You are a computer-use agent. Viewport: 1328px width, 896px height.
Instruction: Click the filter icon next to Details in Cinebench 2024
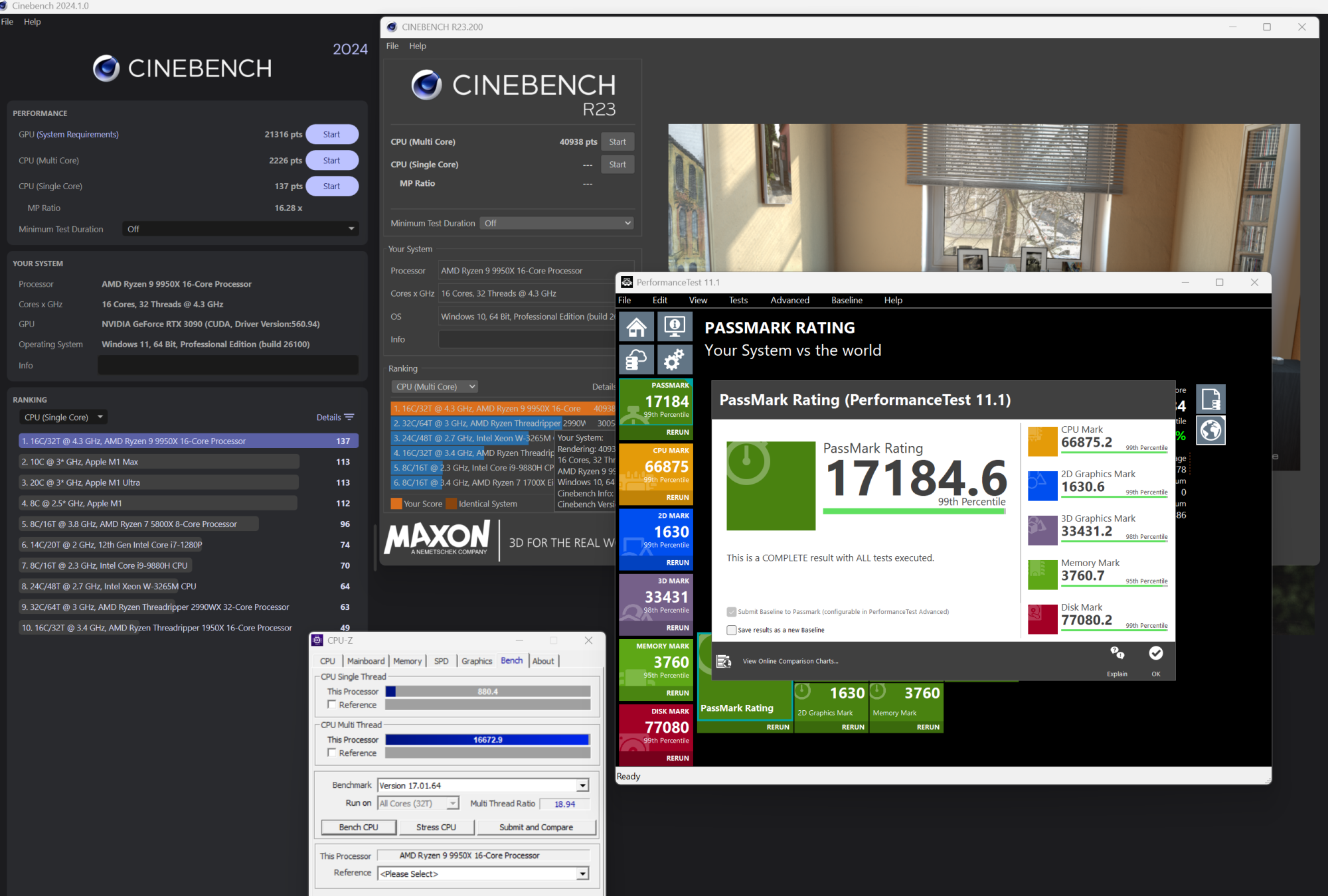349,417
